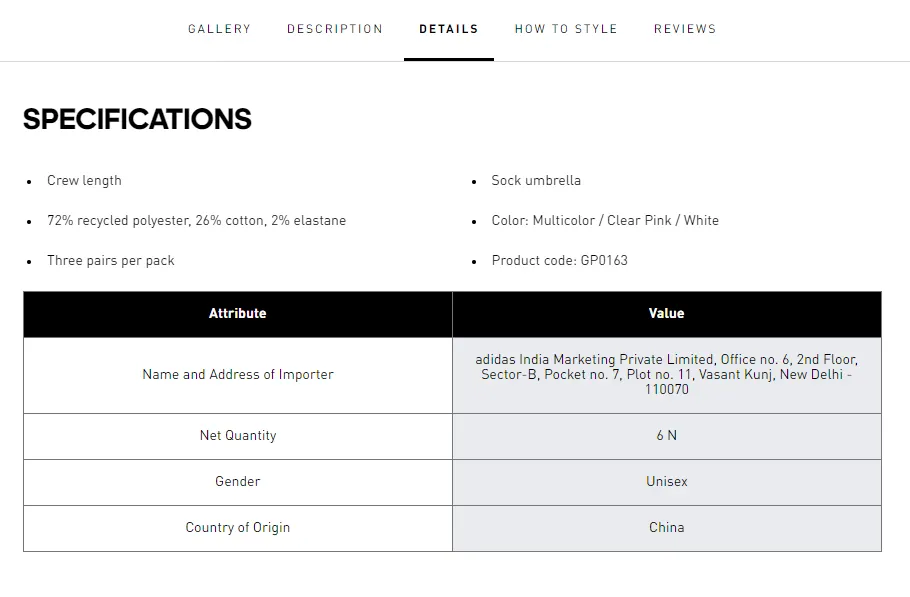Switch to the Description tab

point(335,29)
